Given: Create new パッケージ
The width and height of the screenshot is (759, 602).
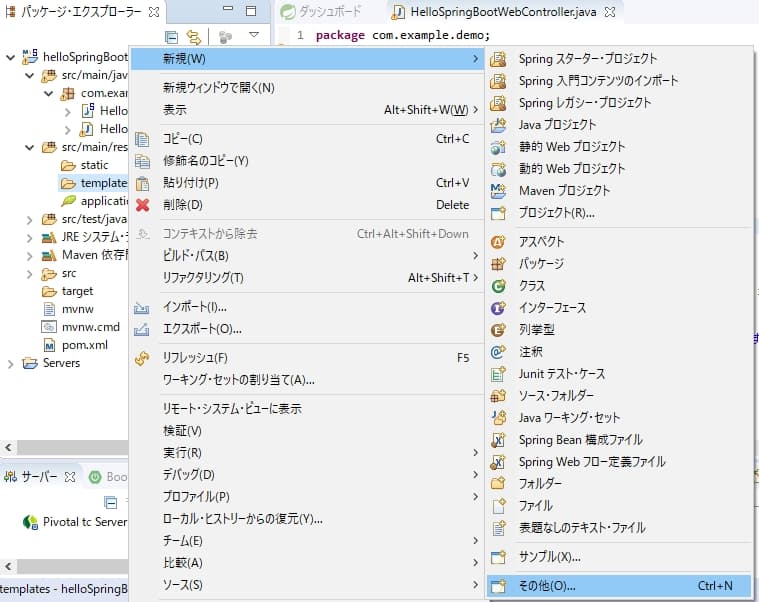Looking at the screenshot, I should pyautogui.click(x=618, y=264).
